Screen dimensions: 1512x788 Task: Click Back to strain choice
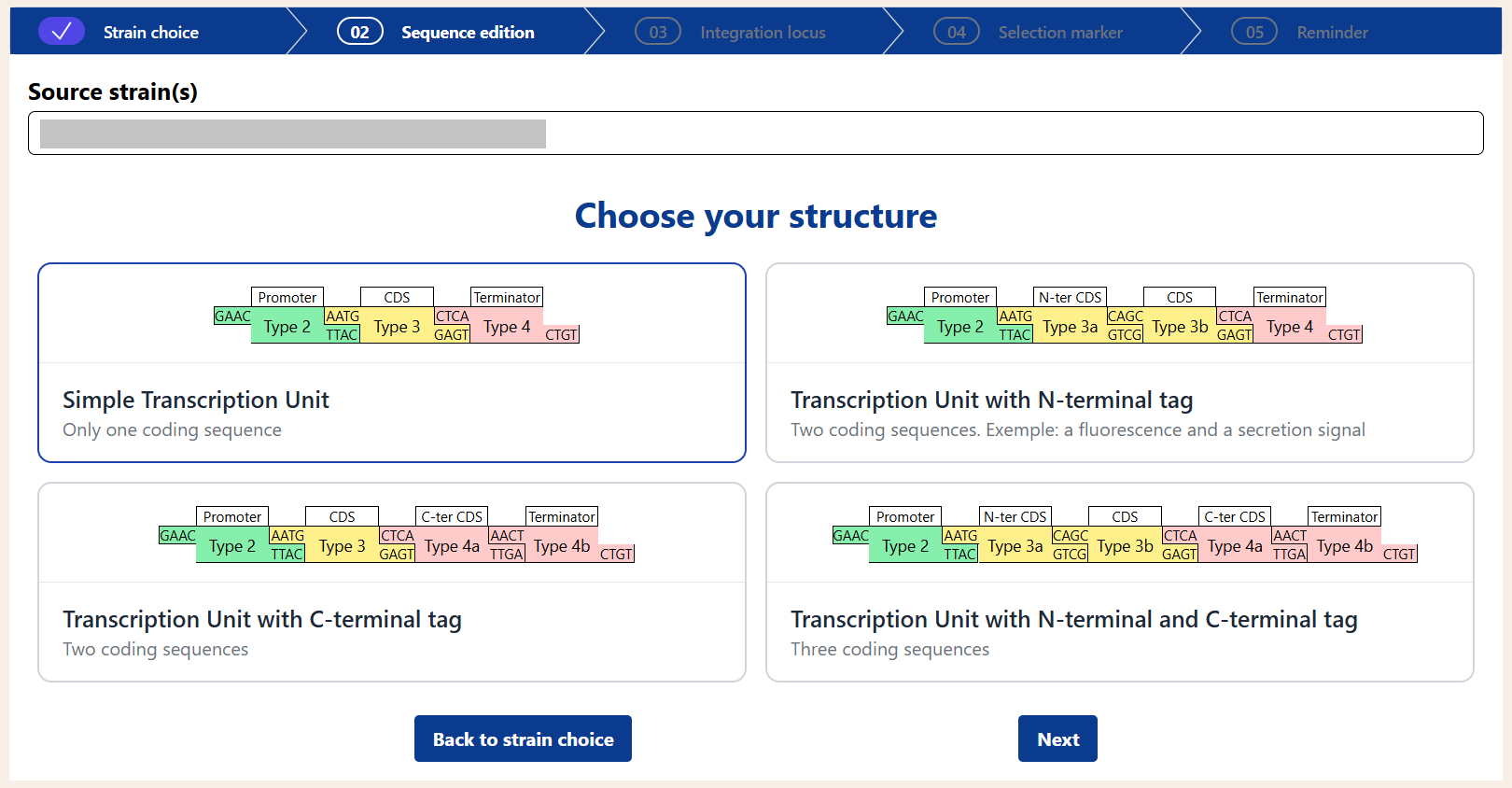pyautogui.click(x=523, y=739)
